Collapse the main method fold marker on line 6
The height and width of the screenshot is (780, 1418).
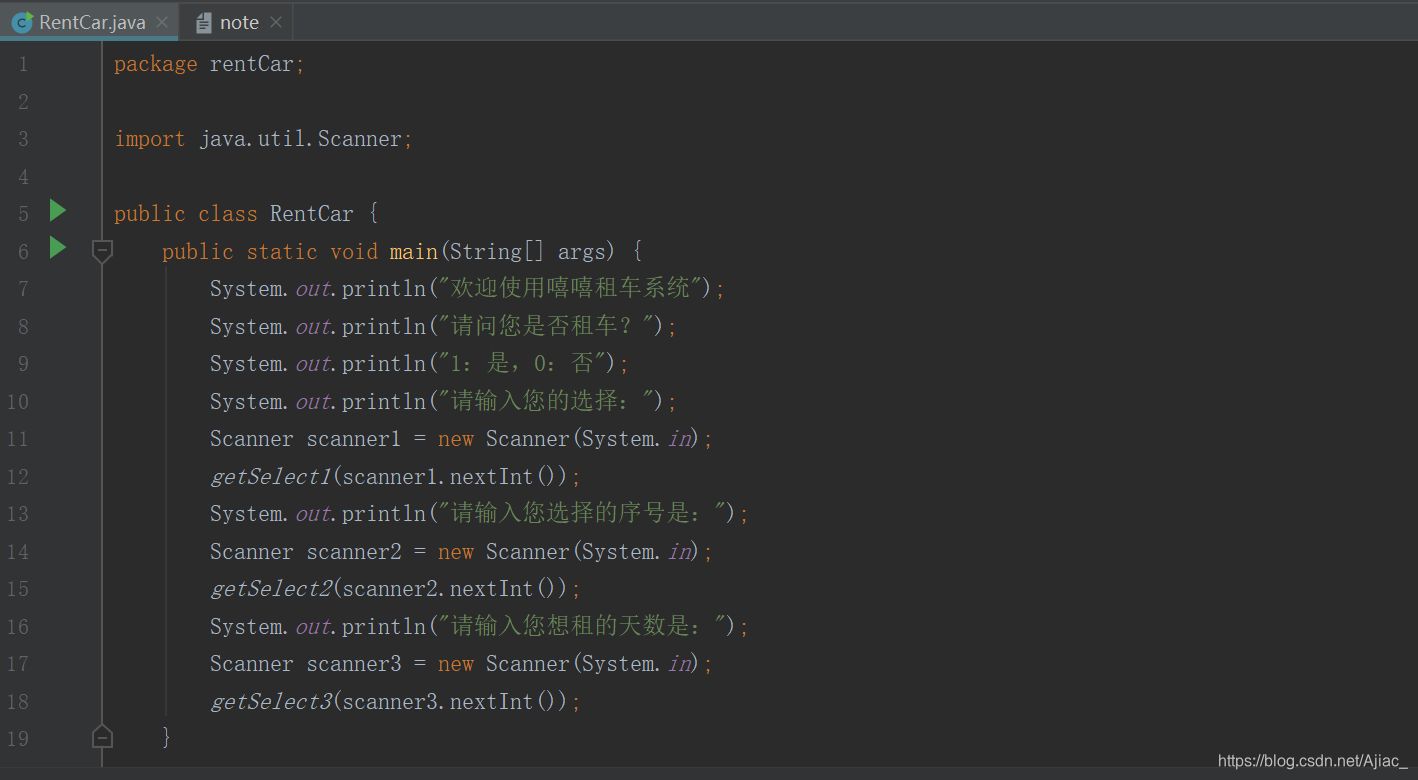102,251
